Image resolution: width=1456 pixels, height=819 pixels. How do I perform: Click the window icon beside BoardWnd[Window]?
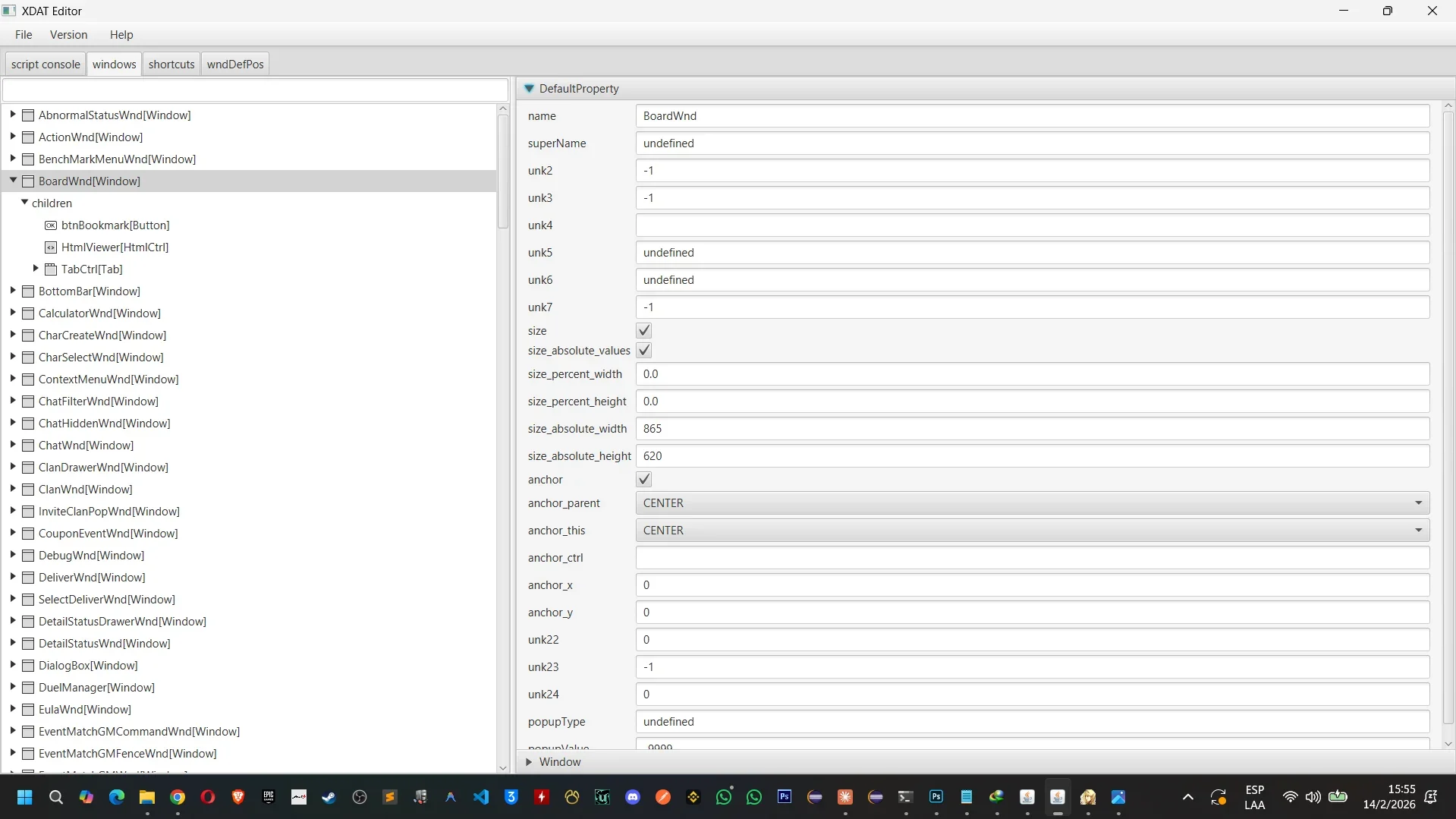(28, 181)
